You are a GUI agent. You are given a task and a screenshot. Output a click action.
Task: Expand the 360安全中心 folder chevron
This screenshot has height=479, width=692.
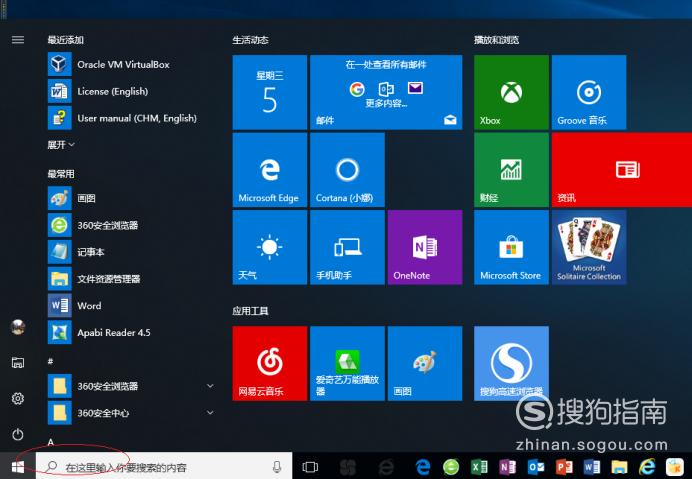[211, 413]
